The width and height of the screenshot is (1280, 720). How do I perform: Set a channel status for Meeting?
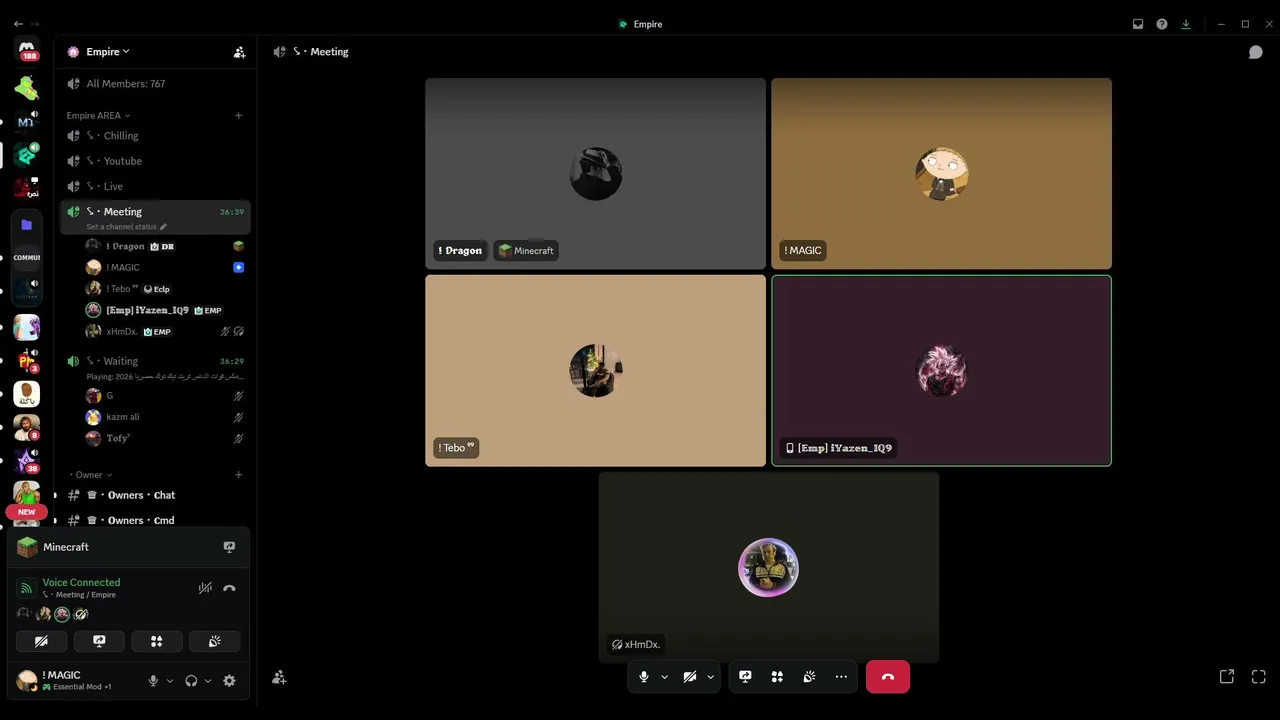(x=127, y=227)
